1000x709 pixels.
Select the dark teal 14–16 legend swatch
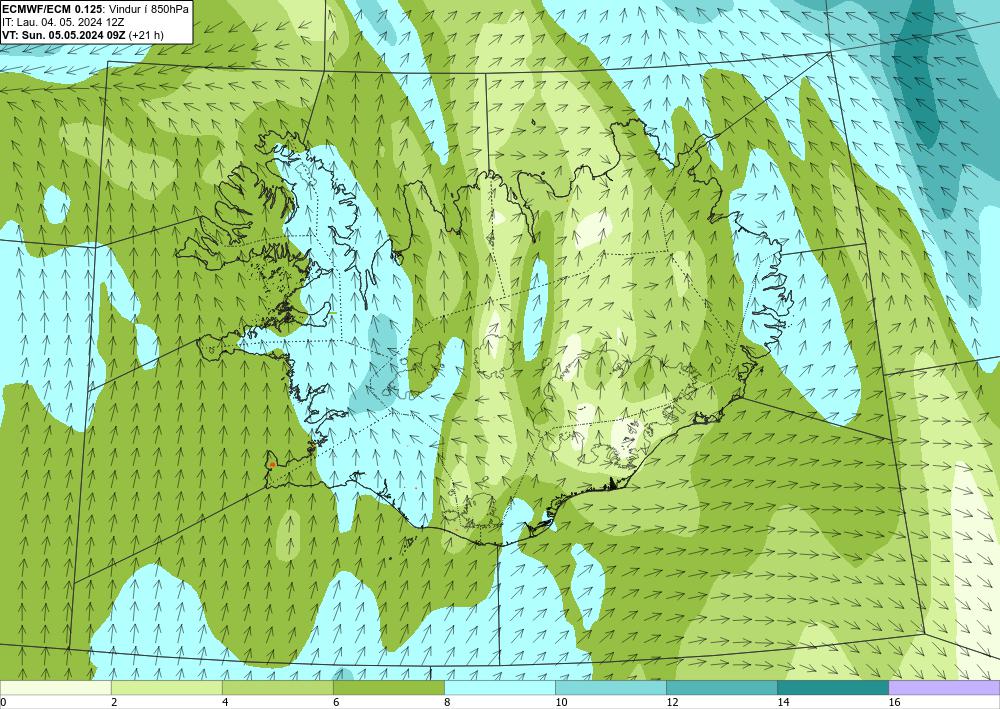833,687
